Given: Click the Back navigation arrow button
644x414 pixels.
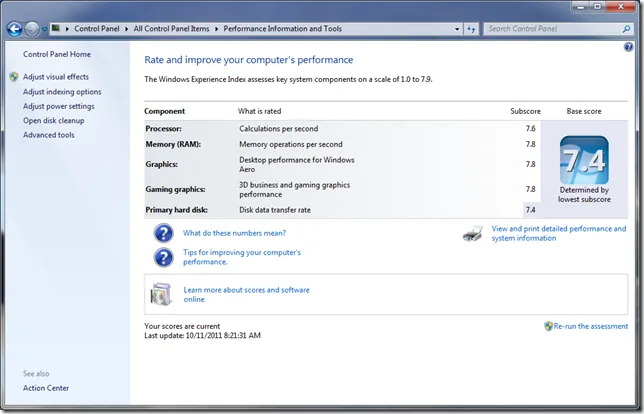Looking at the screenshot, I should point(13,29).
